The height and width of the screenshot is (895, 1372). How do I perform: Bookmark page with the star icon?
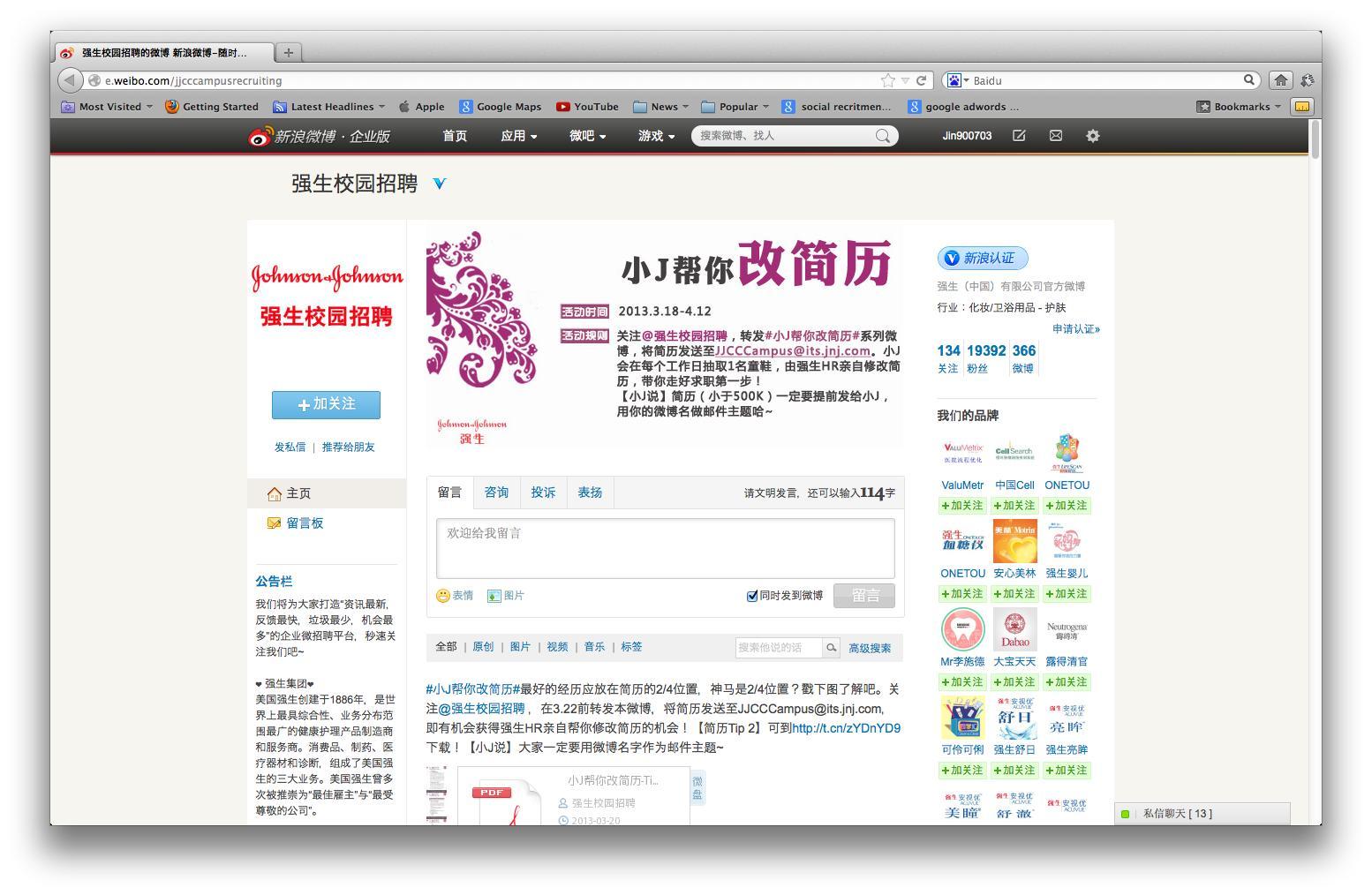887,80
